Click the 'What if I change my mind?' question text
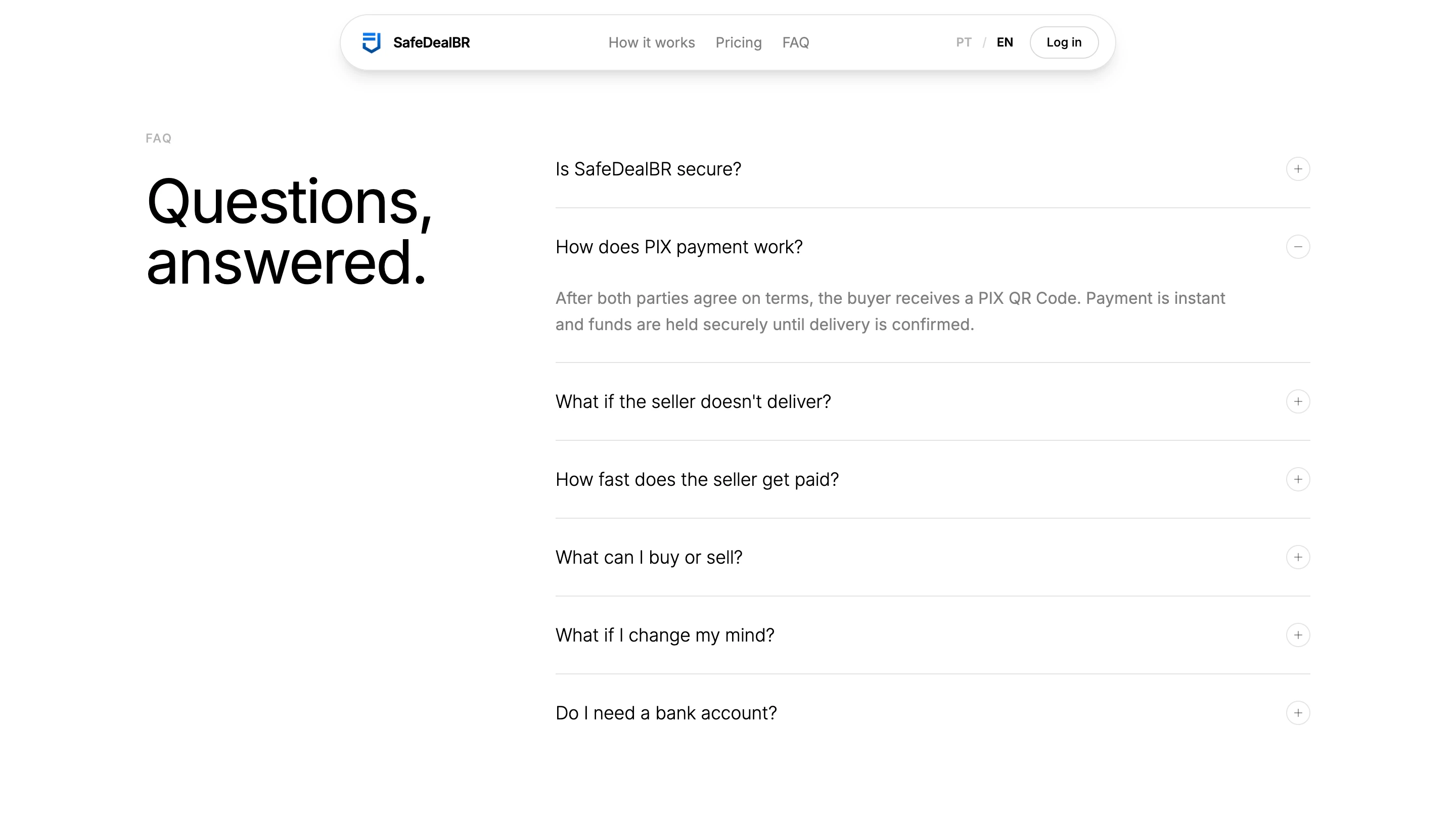The width and height of the screenshot is (1456, 819). pos(665,635)
